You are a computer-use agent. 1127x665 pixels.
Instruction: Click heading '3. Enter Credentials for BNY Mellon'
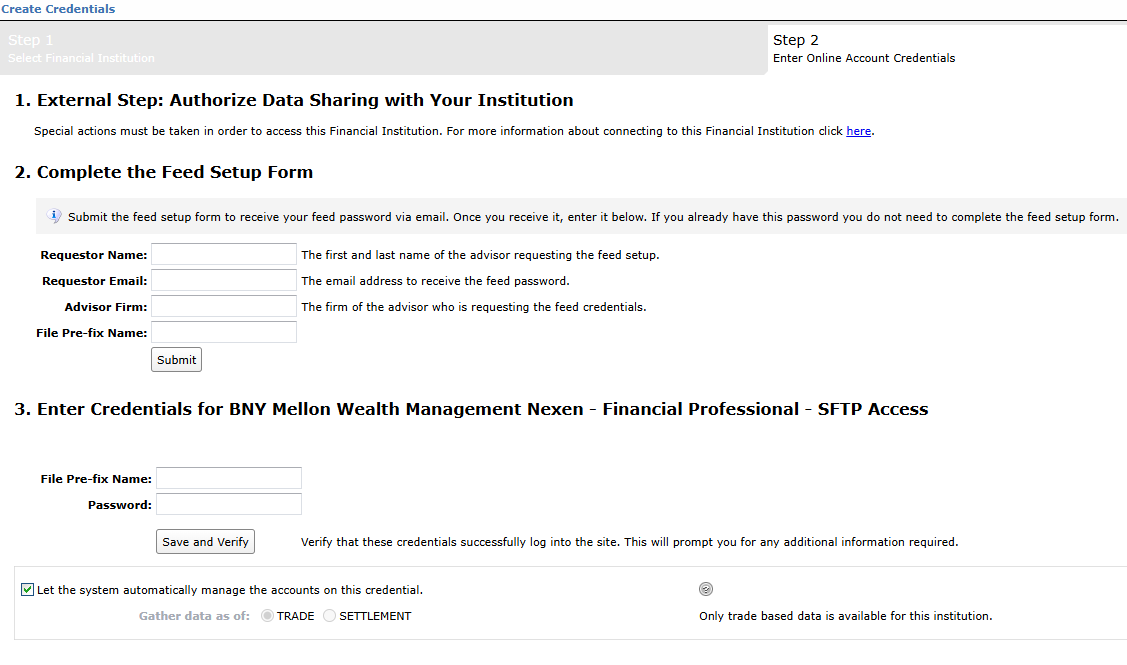click(x=472, y=409)
